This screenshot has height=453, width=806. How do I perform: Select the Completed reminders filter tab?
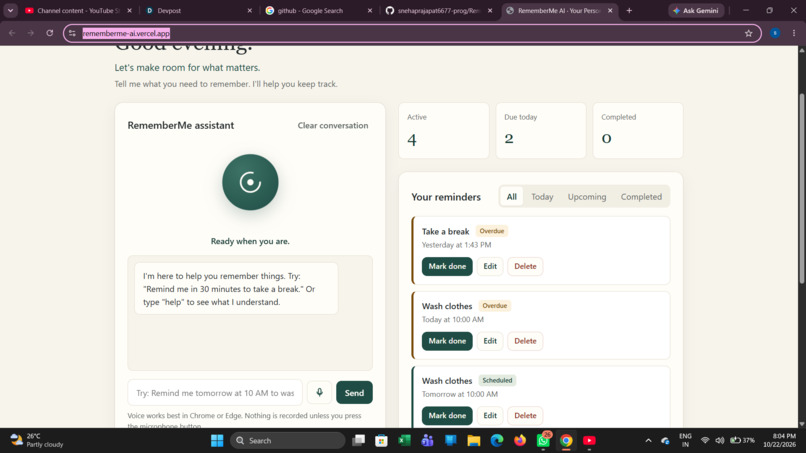click(641, 196)
